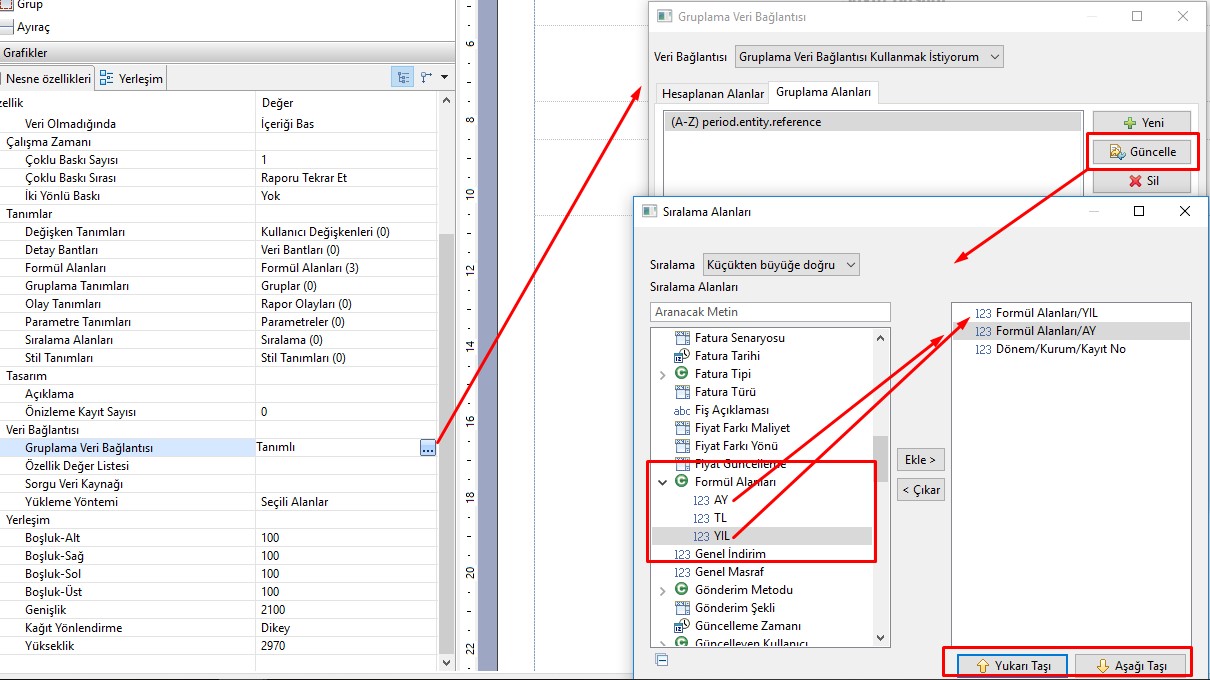Expand the Fatura Tipi tree node
This screenshot has height=680, width=1210.
[x=662, y=374]
